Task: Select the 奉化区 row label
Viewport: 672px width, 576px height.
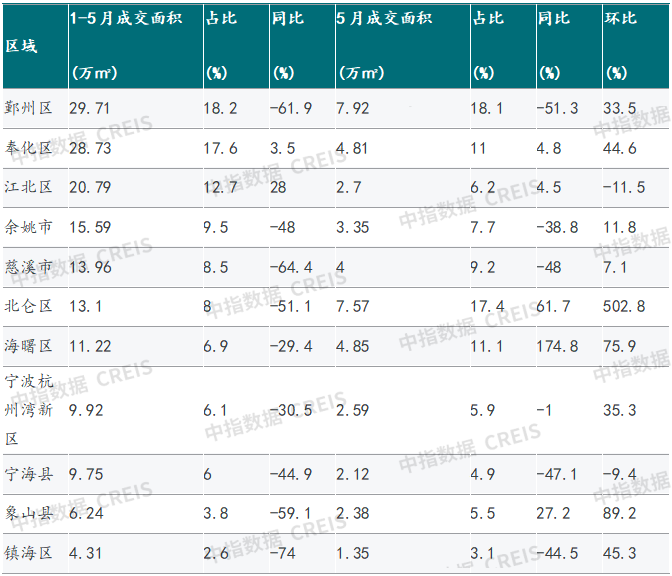Action: pyautogui.click(x=28, y=148)
